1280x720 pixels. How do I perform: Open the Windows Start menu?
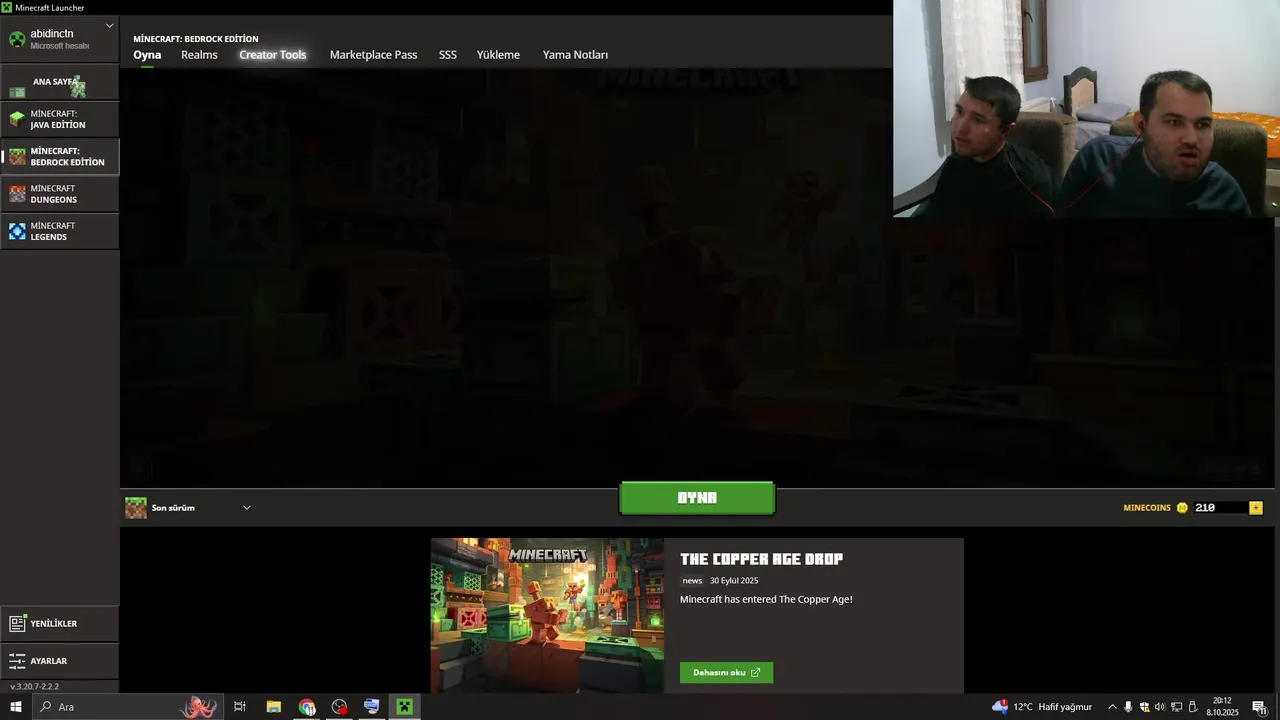[16, 707]
